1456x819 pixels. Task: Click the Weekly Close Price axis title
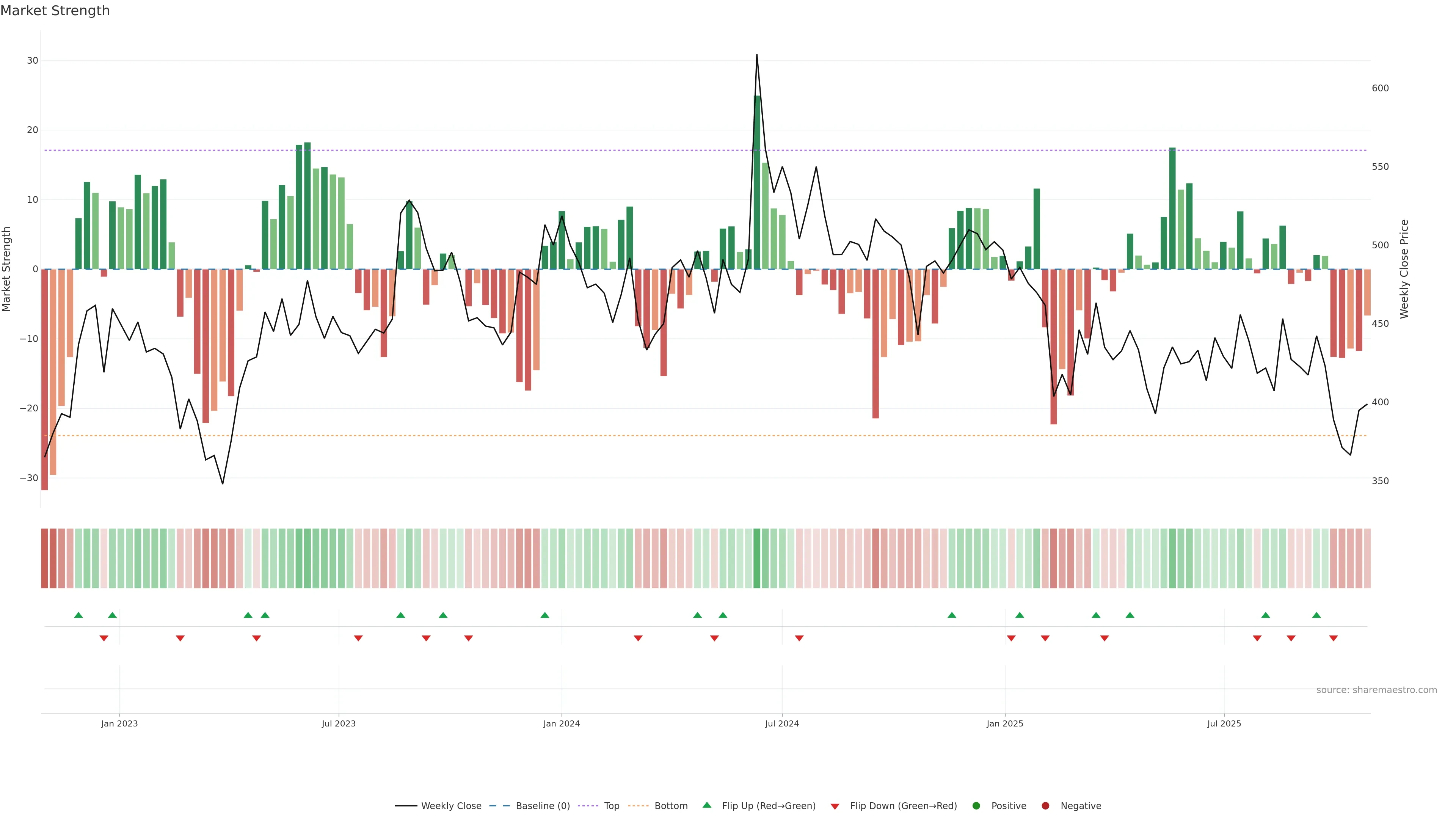pyautogui.click(x=1404, y=269)
